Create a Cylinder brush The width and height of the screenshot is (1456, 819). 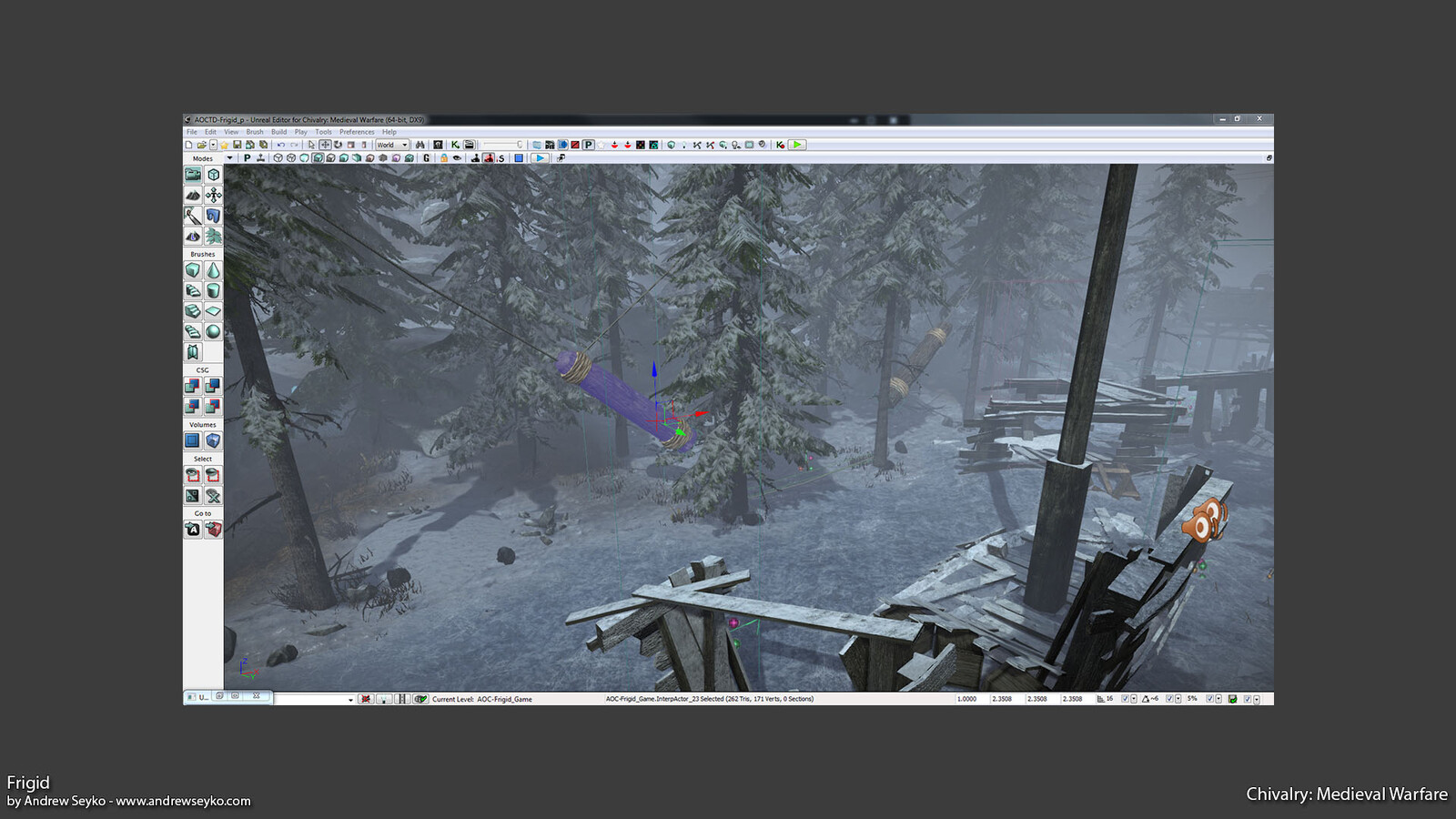pos(213,291)
